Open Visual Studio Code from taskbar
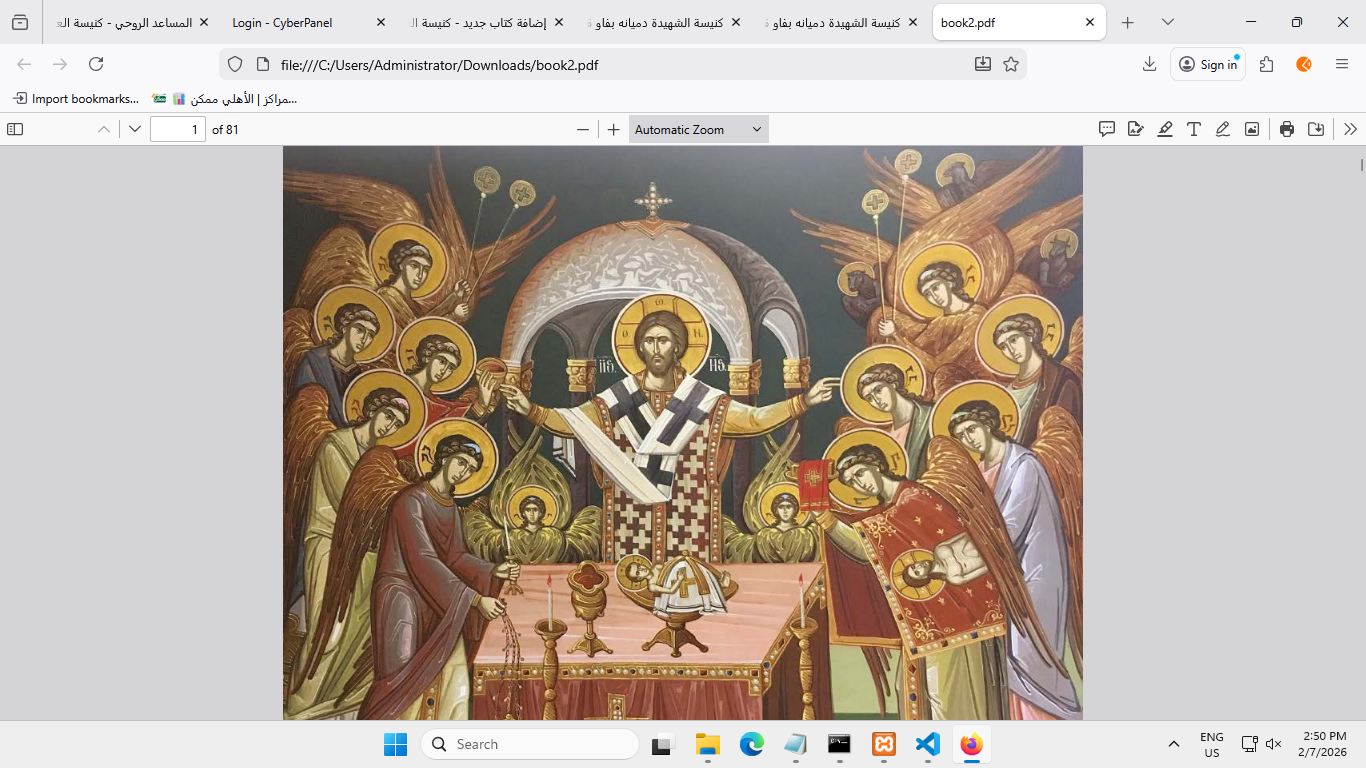The height and width of the screenshot is (768, 1366). point(928,744)
